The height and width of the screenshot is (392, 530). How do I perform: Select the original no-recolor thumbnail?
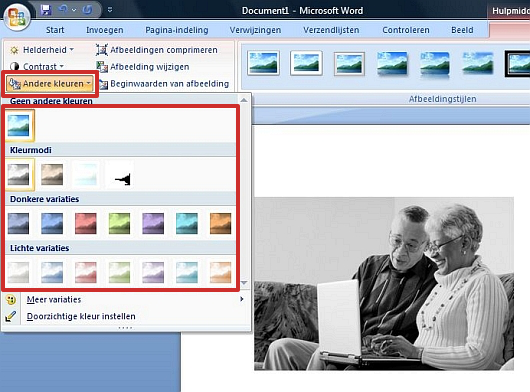point(19,125)
